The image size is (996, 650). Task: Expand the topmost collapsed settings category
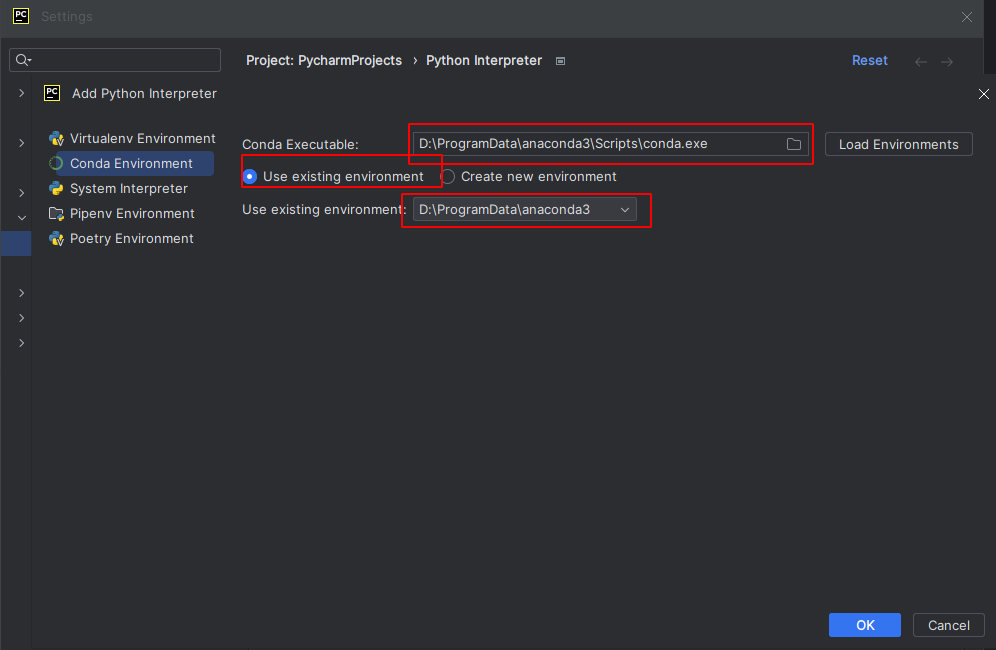(21, 92)
